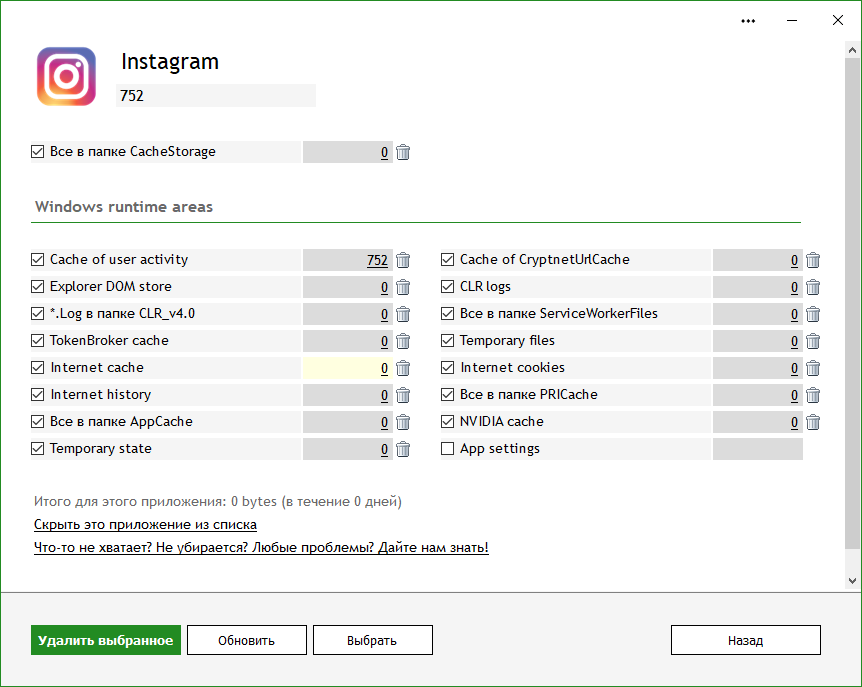The height and width of the screenshot is (687, 862).
Task: Click Удалить выбранное button
Action: (x=106, y=640)
